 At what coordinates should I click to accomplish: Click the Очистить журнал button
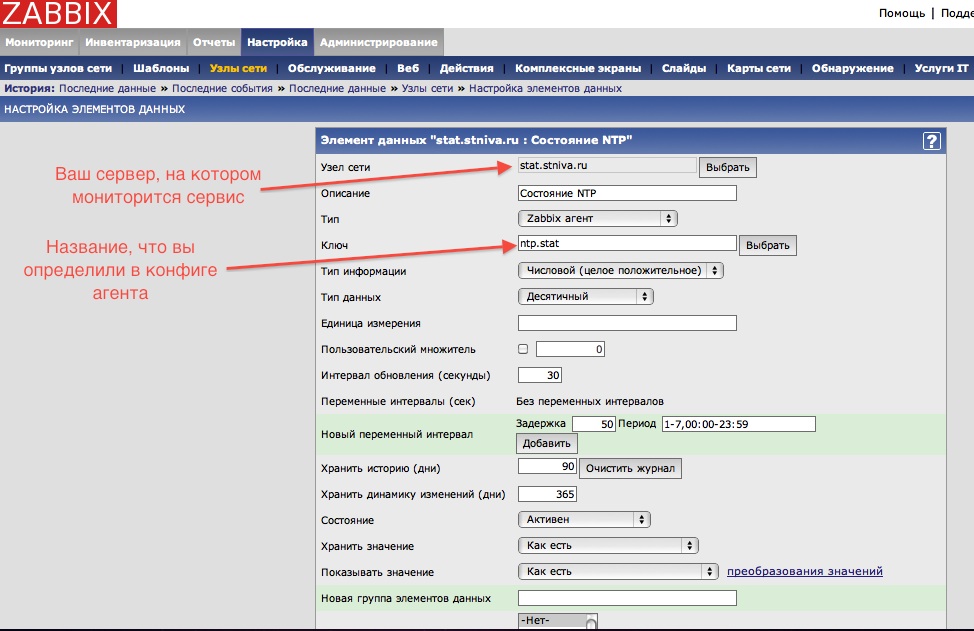pos(632,468)
